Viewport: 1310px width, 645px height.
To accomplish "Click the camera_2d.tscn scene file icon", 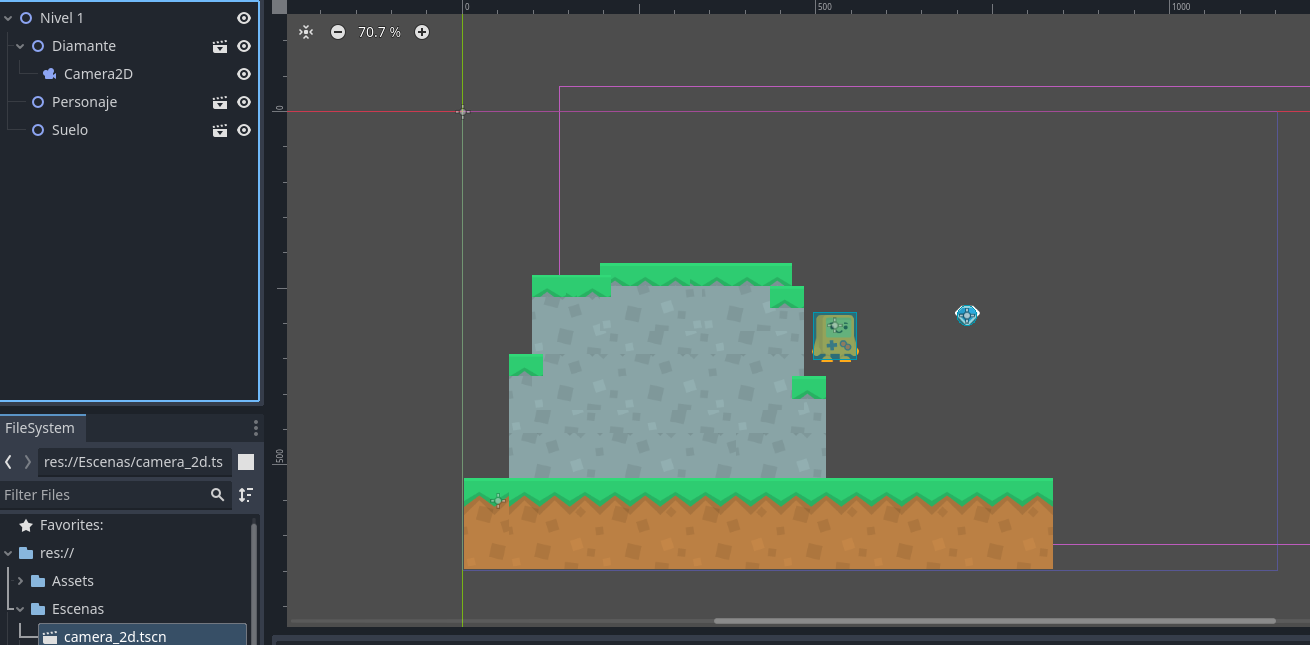I will pyautogui.click(x=50, y=637).
